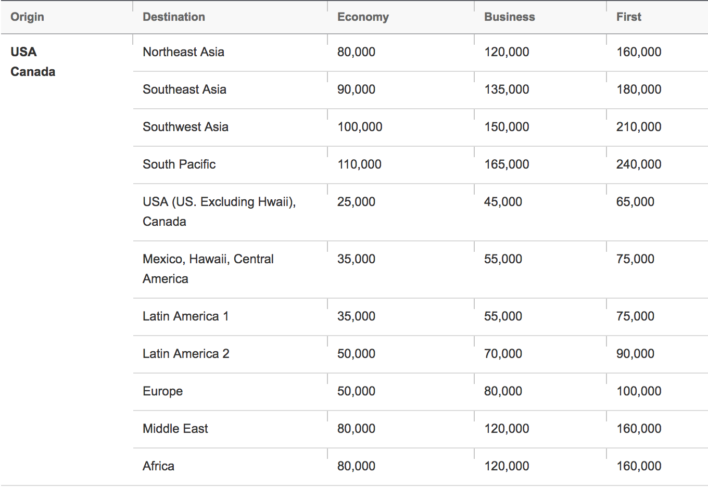Select the Northeast Asia destination
Viewport: 708px width, 487px height.
tap(183, 52)
